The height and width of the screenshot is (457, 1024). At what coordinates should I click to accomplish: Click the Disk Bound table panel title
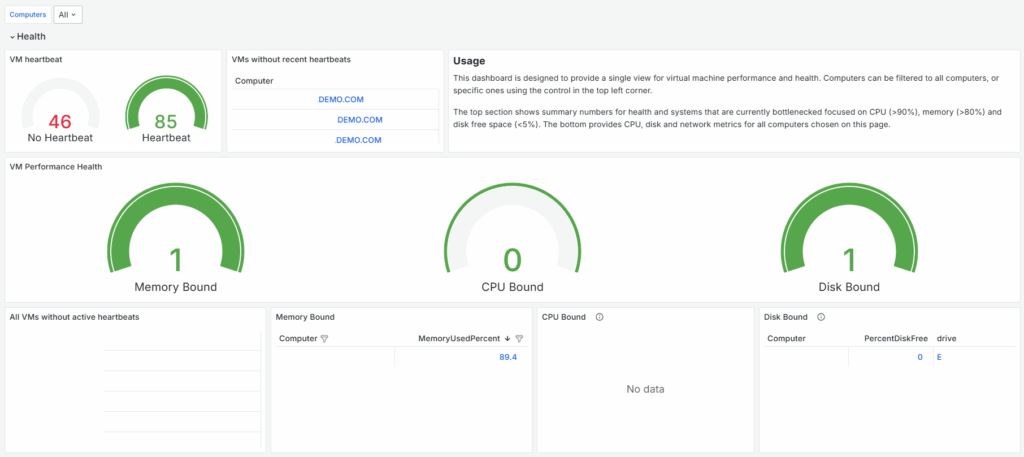point(786,317)
